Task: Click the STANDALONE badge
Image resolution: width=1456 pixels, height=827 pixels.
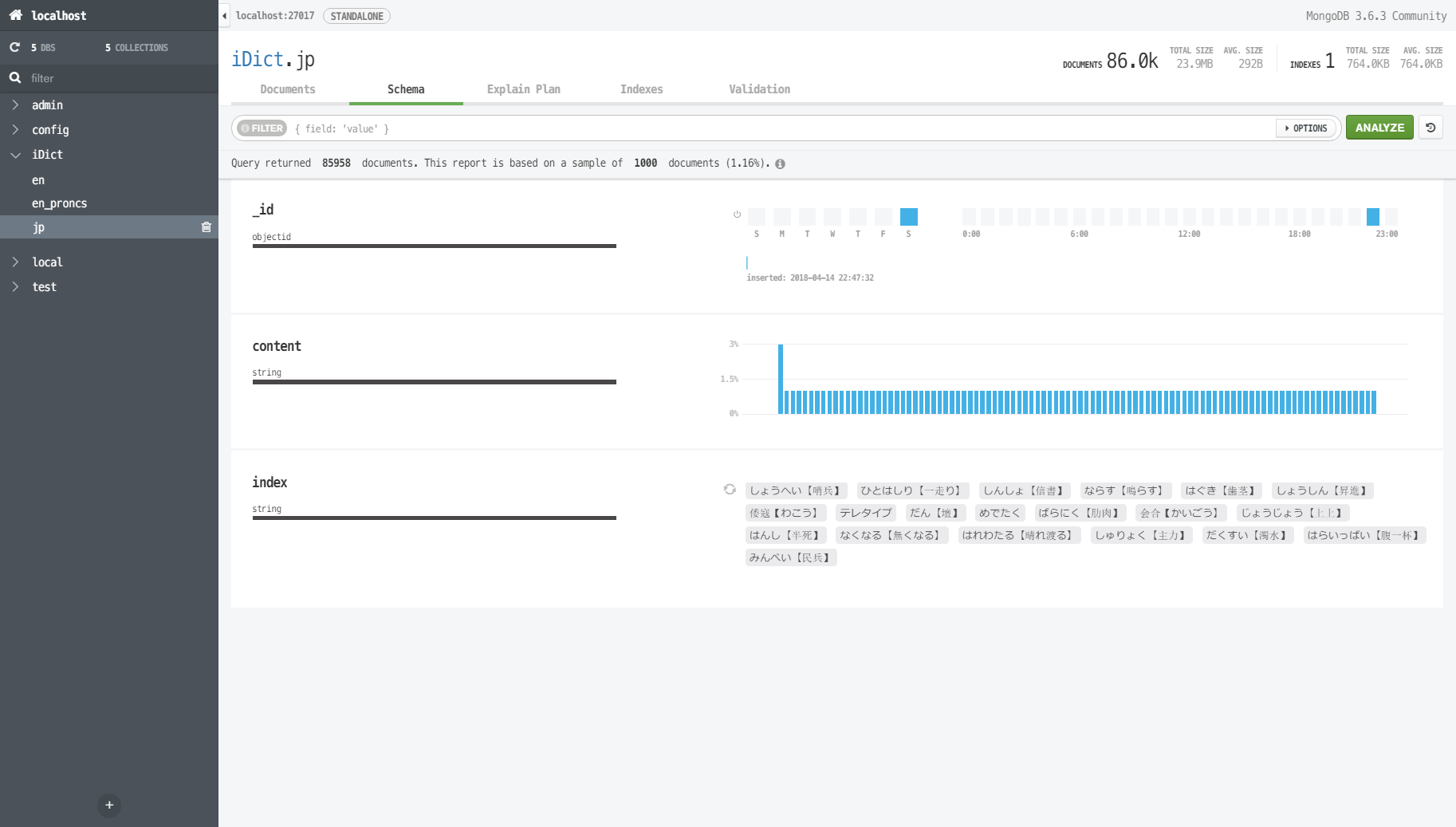Action: click(x=356, y=16)
